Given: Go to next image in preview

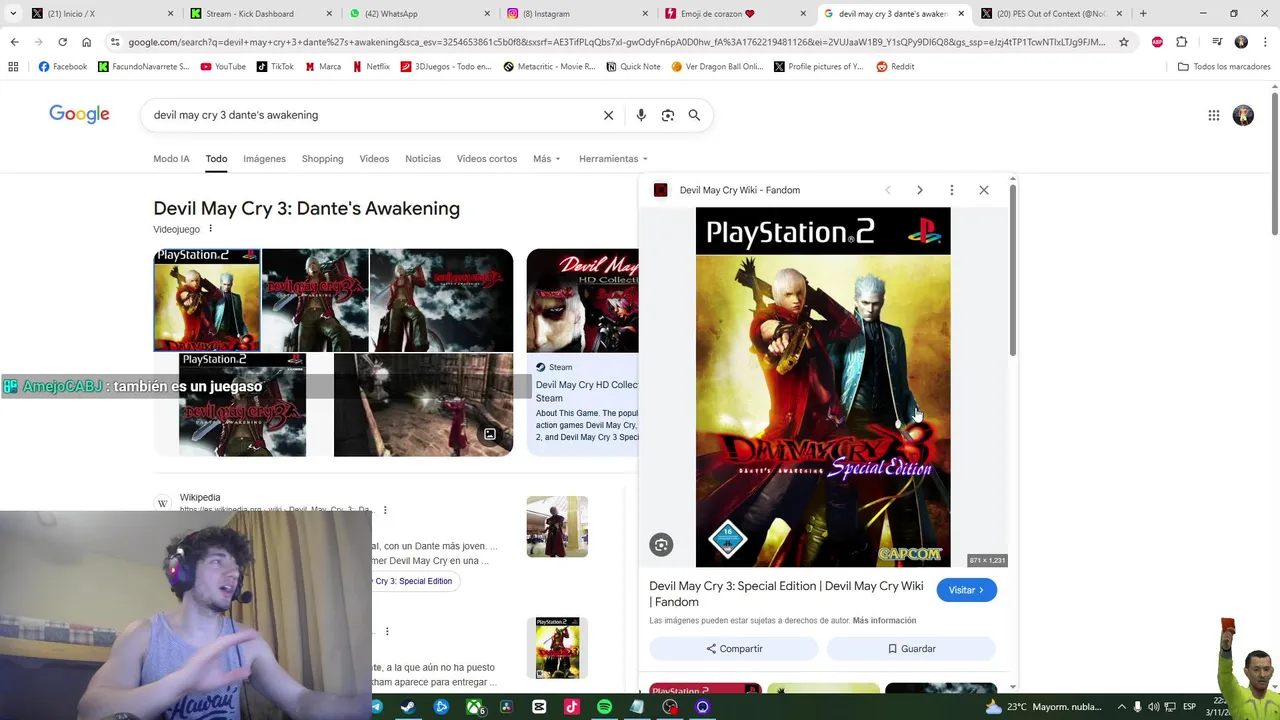Looking at the screenshot, I should point(920,190).
